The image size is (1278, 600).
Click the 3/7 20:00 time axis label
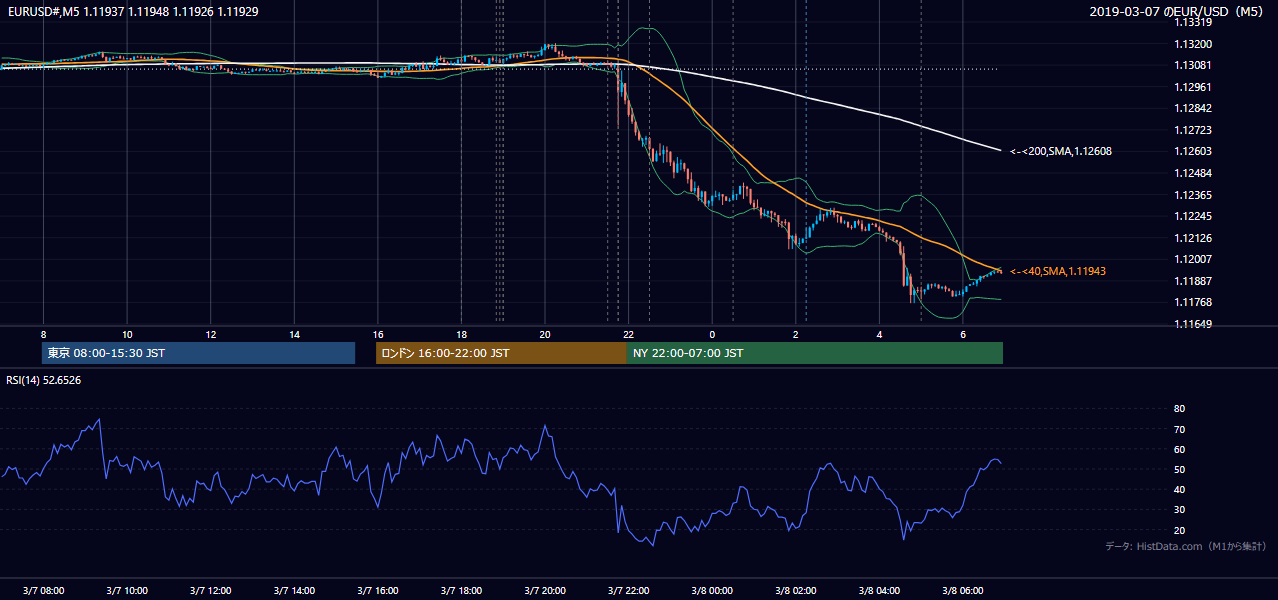(x=544, y=590)
